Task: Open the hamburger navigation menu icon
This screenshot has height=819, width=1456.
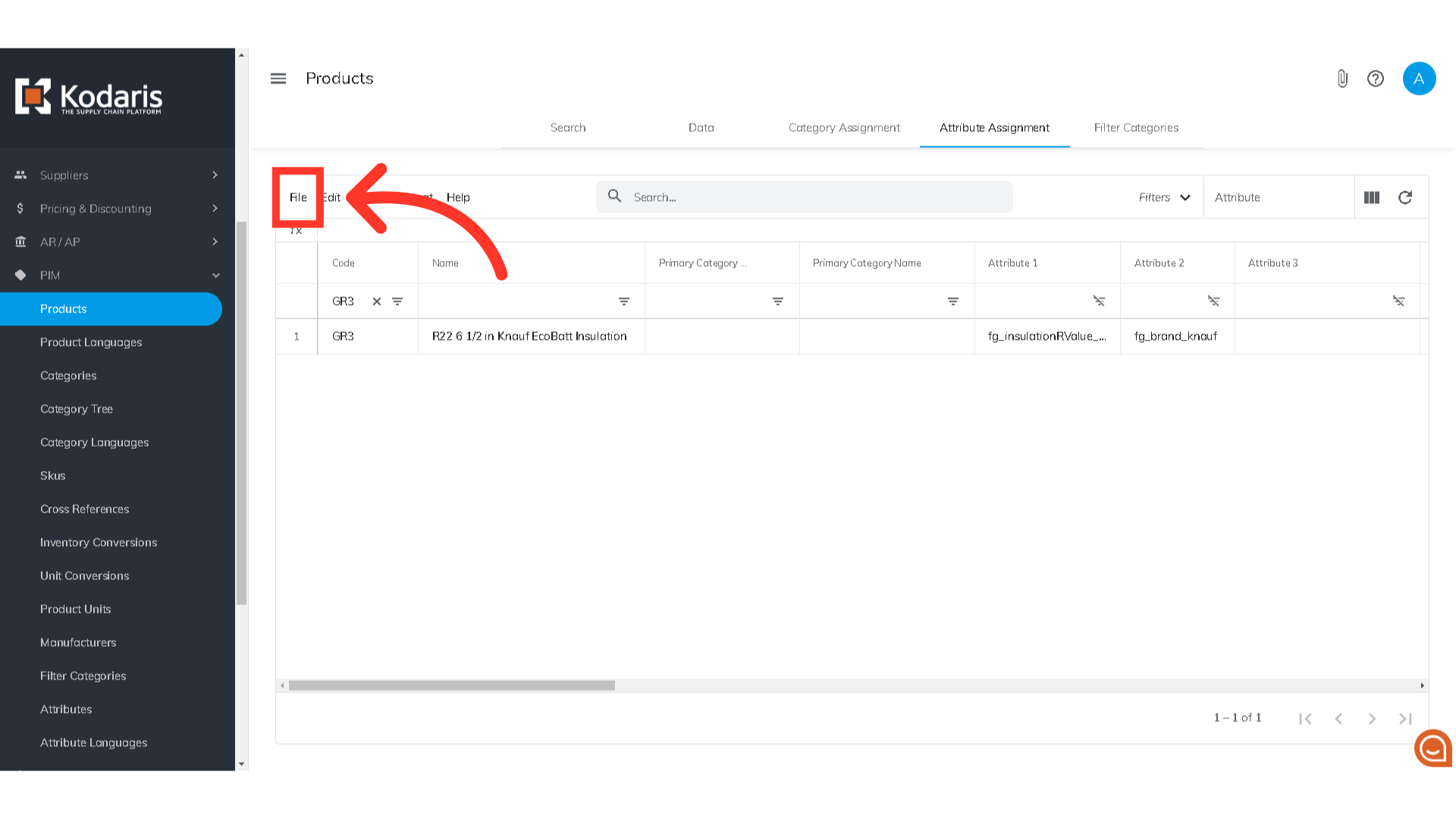Action: pos(278,79)
